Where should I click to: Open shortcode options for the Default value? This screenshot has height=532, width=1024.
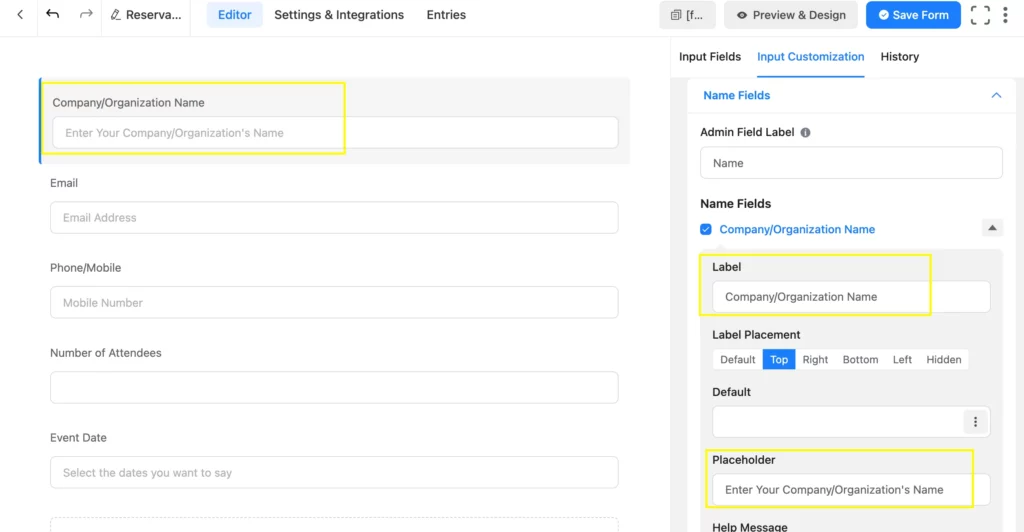click(975, 422)
